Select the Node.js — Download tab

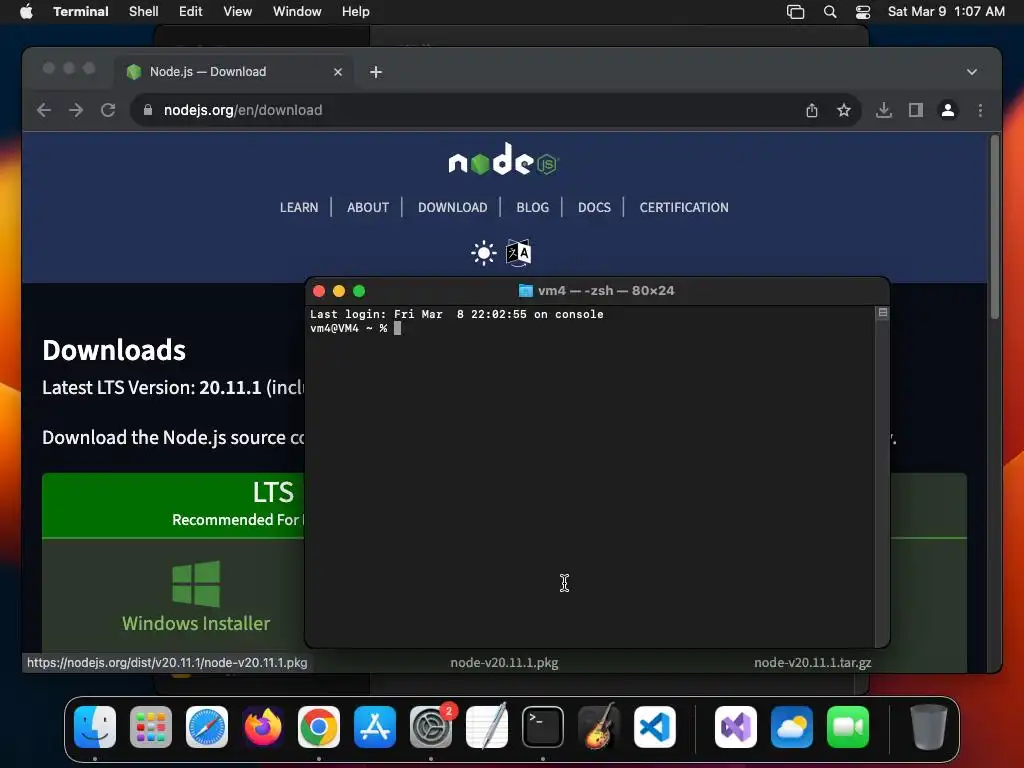234,72
